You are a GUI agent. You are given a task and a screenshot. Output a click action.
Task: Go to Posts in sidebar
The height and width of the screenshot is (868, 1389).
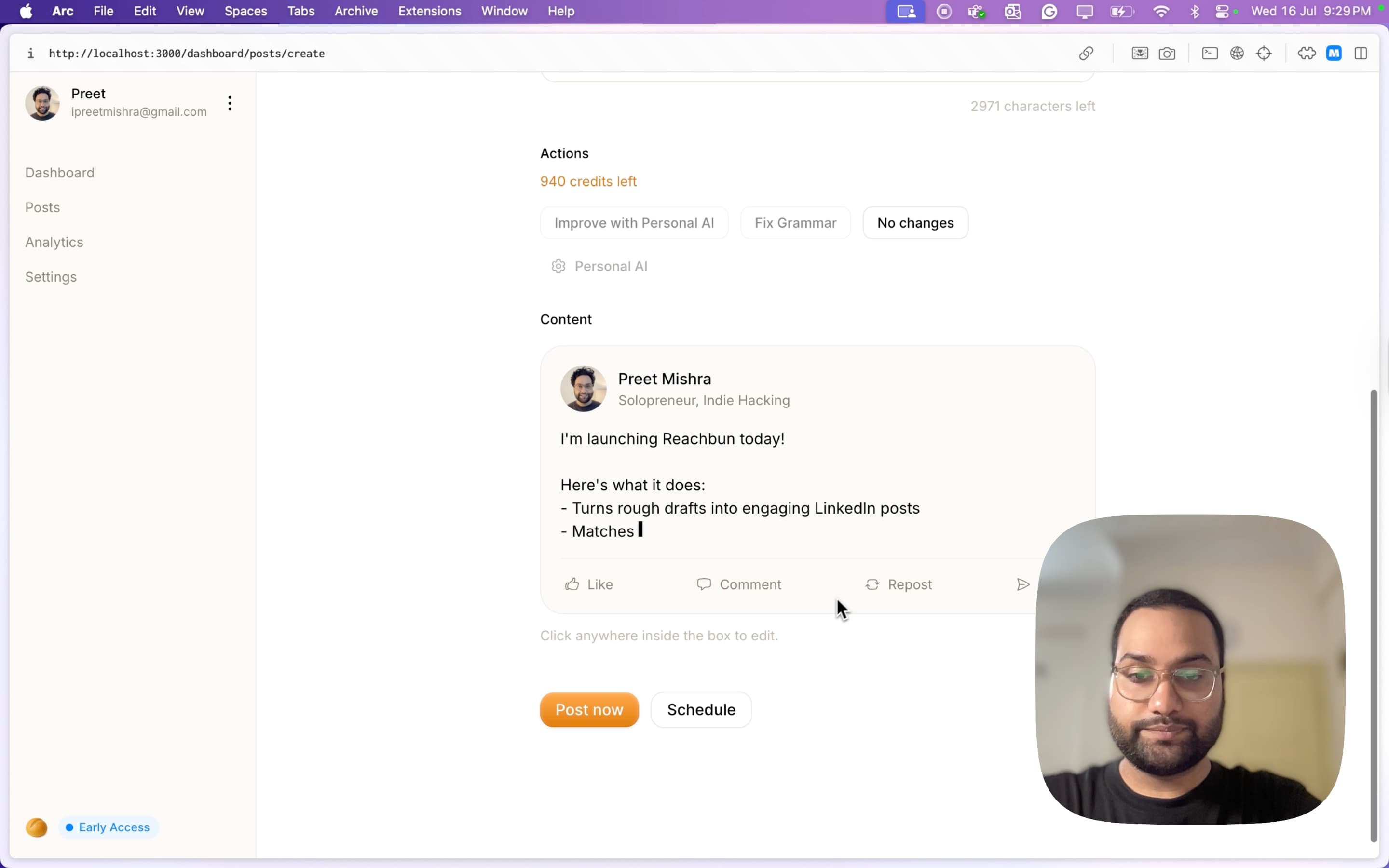42,207
